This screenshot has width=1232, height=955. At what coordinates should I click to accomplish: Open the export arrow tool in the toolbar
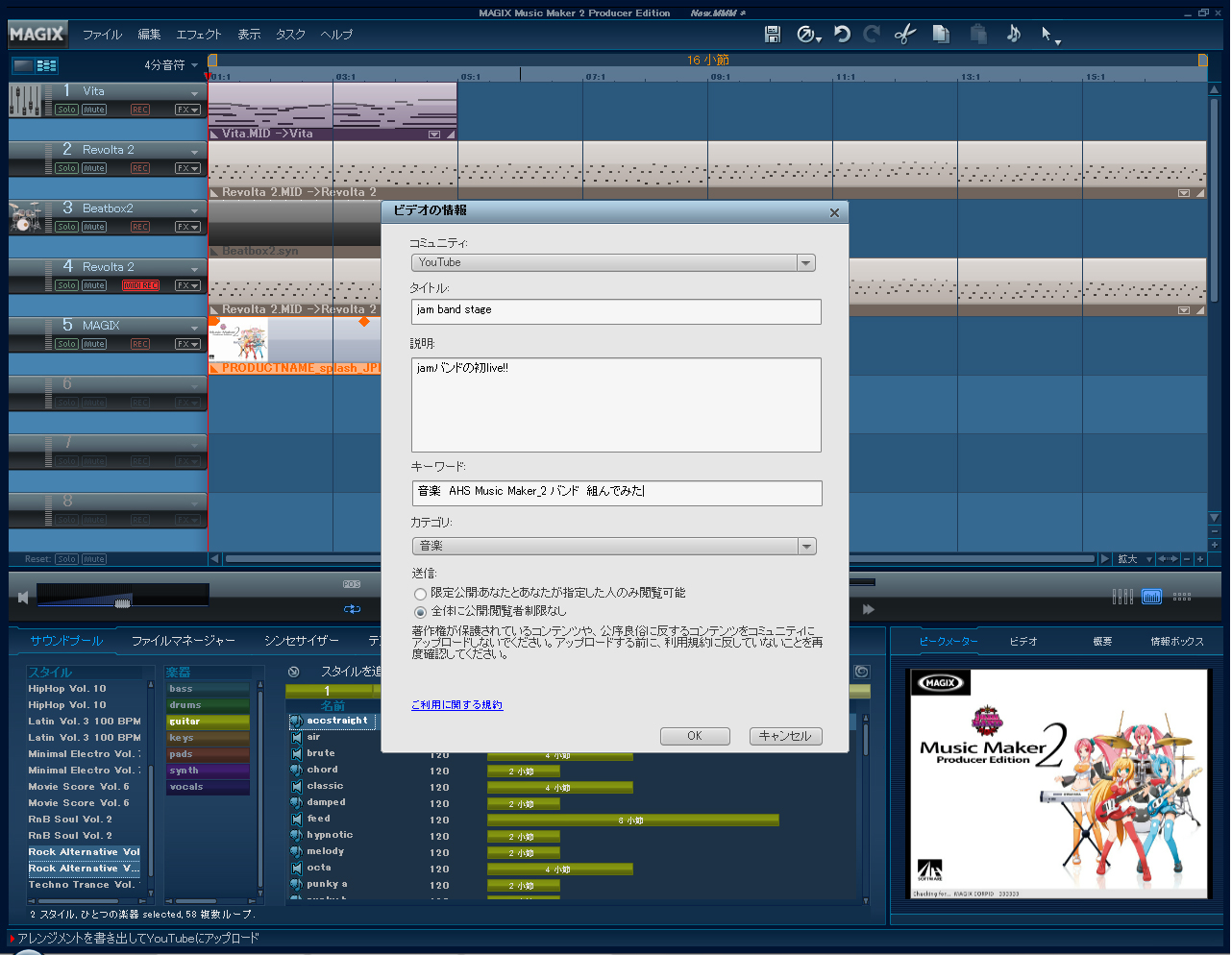[808, 35]
